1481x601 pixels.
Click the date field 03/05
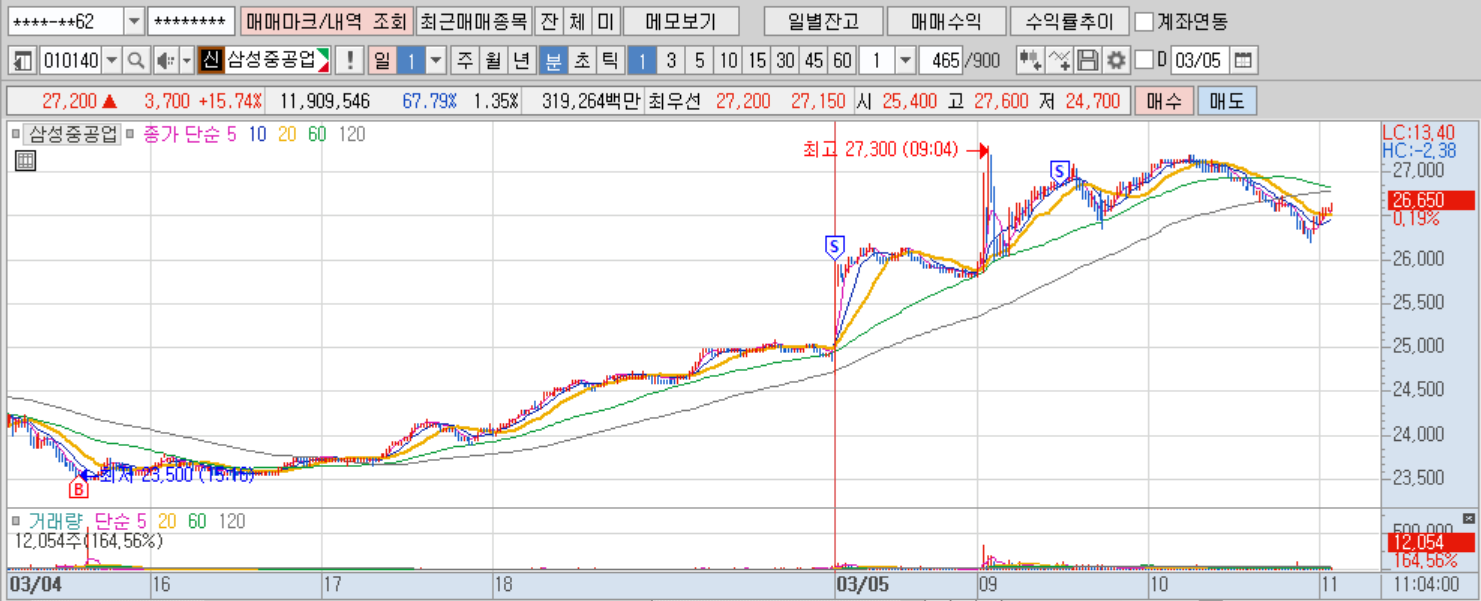click(x=1199, y=60)
